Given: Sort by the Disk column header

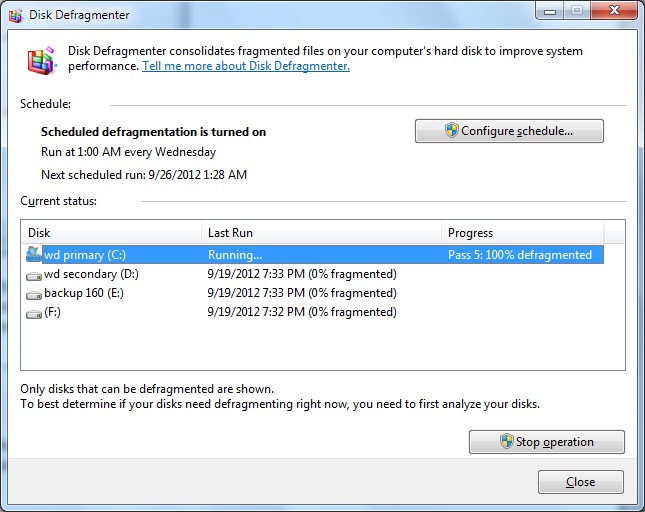Looking at the screenshot, I should (111, 233).
